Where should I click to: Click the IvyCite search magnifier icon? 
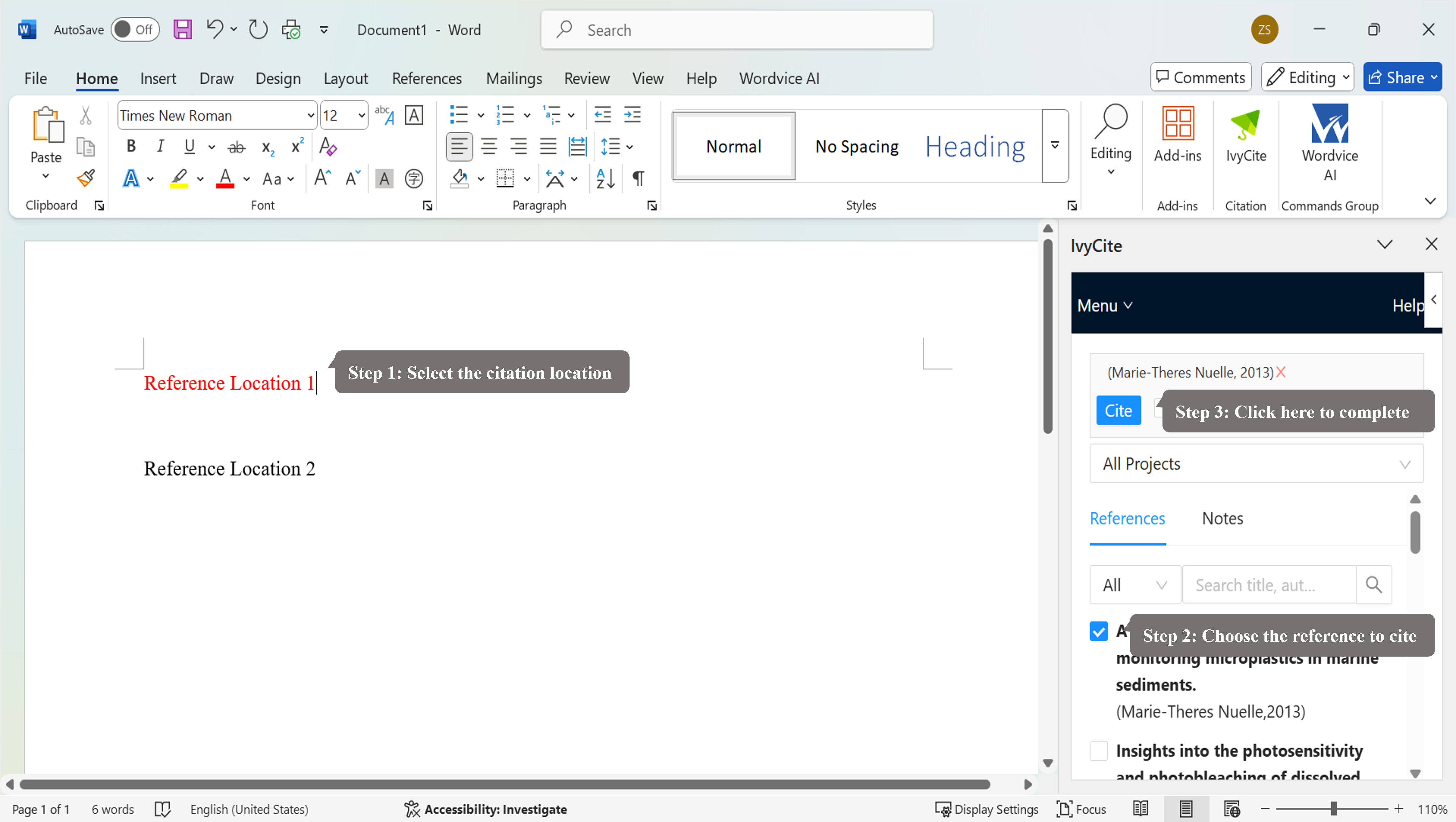point(1373,585)
